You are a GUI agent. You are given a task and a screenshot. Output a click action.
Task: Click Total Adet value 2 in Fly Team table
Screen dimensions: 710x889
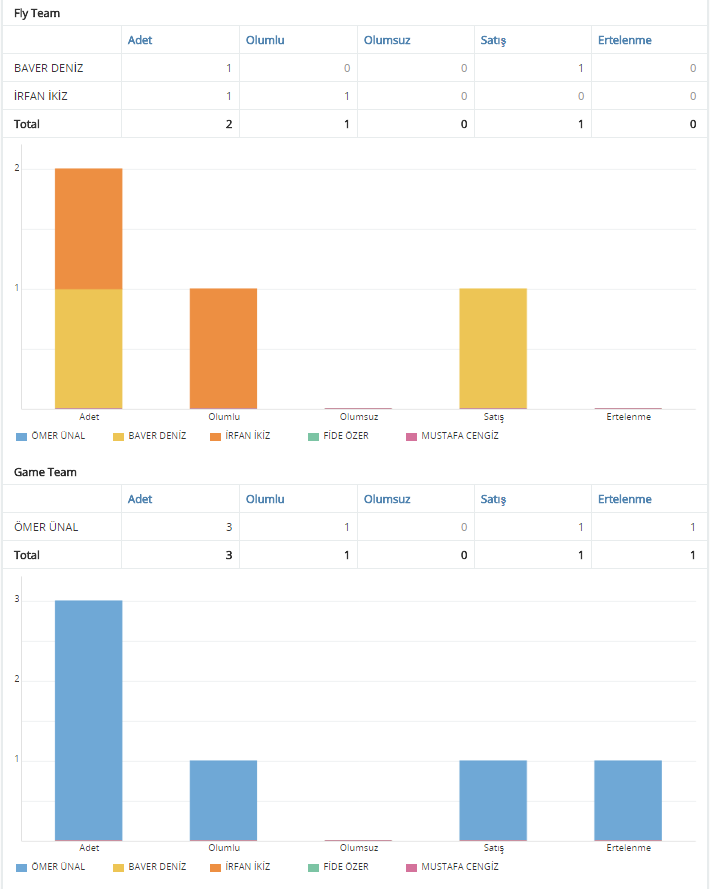pos(229,124)
